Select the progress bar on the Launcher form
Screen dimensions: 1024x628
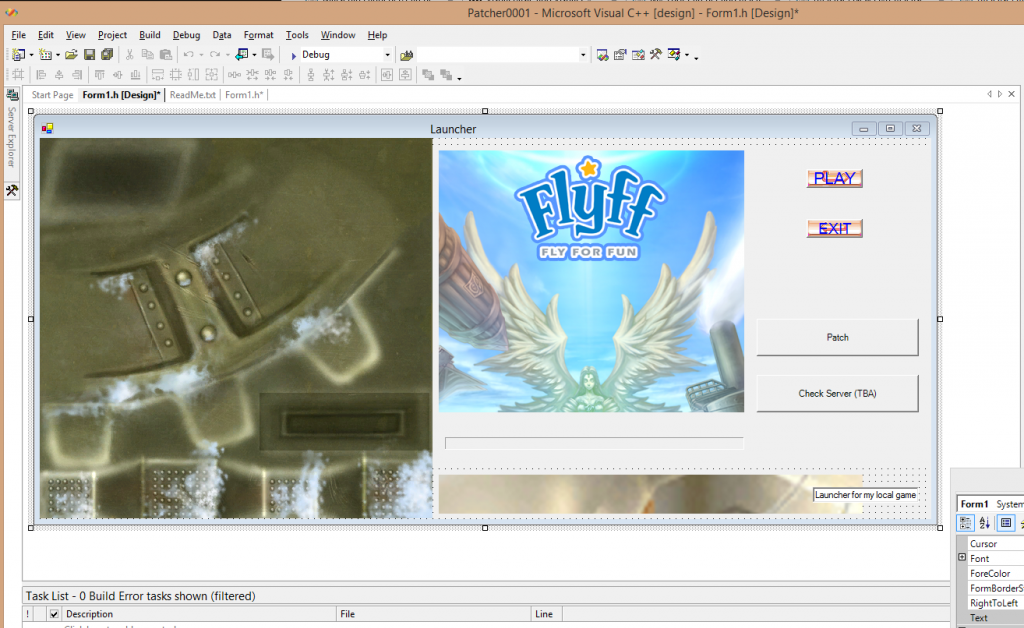(x=594, y=443)
